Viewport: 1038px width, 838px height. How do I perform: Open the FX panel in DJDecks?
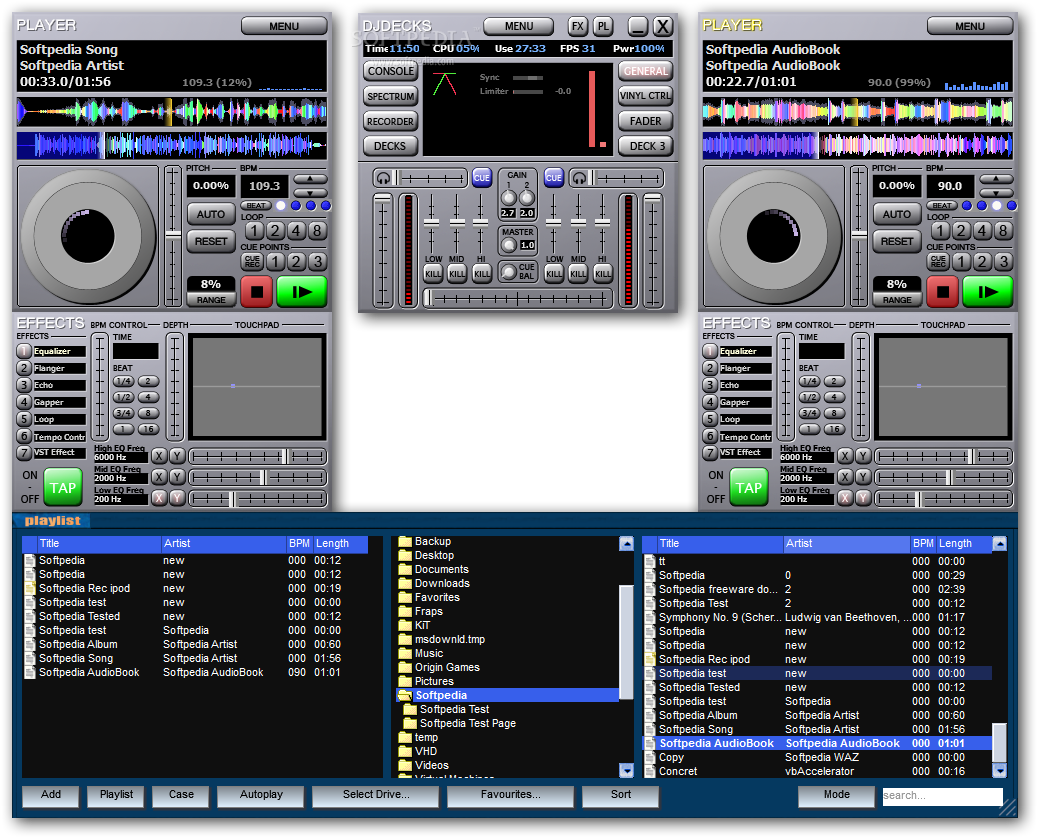[578, 26]
